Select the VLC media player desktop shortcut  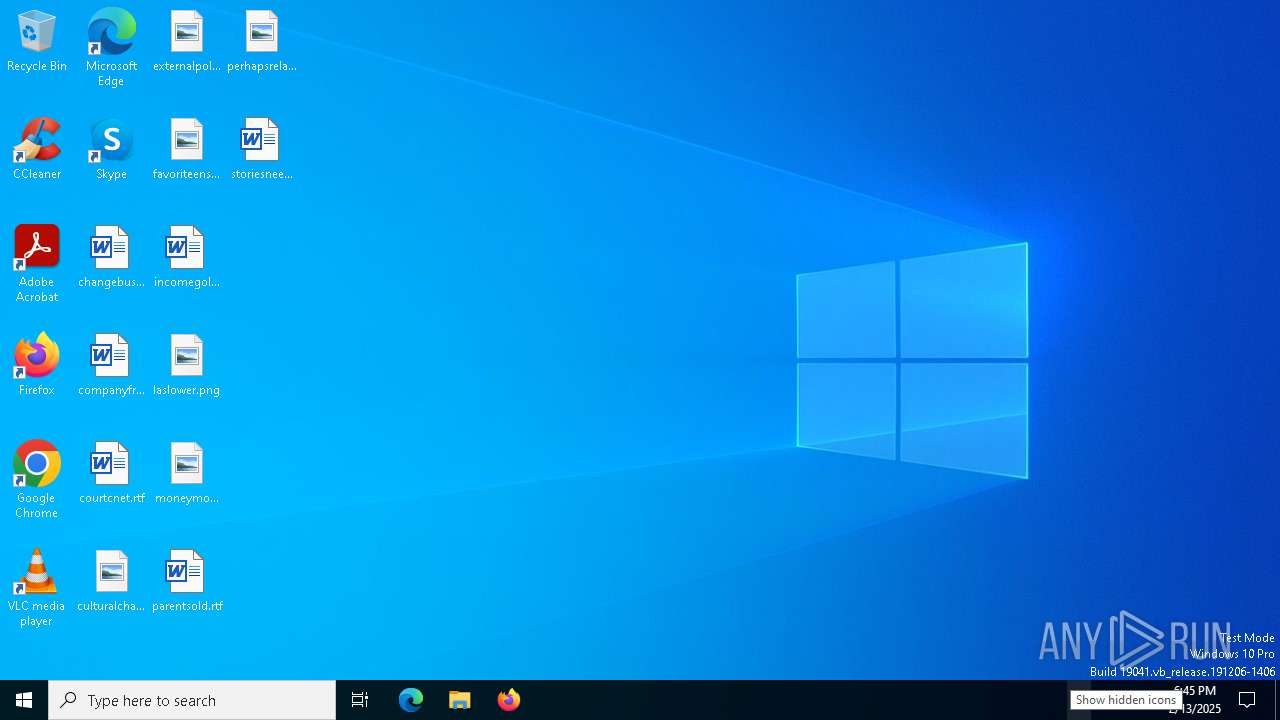(37, 588)
